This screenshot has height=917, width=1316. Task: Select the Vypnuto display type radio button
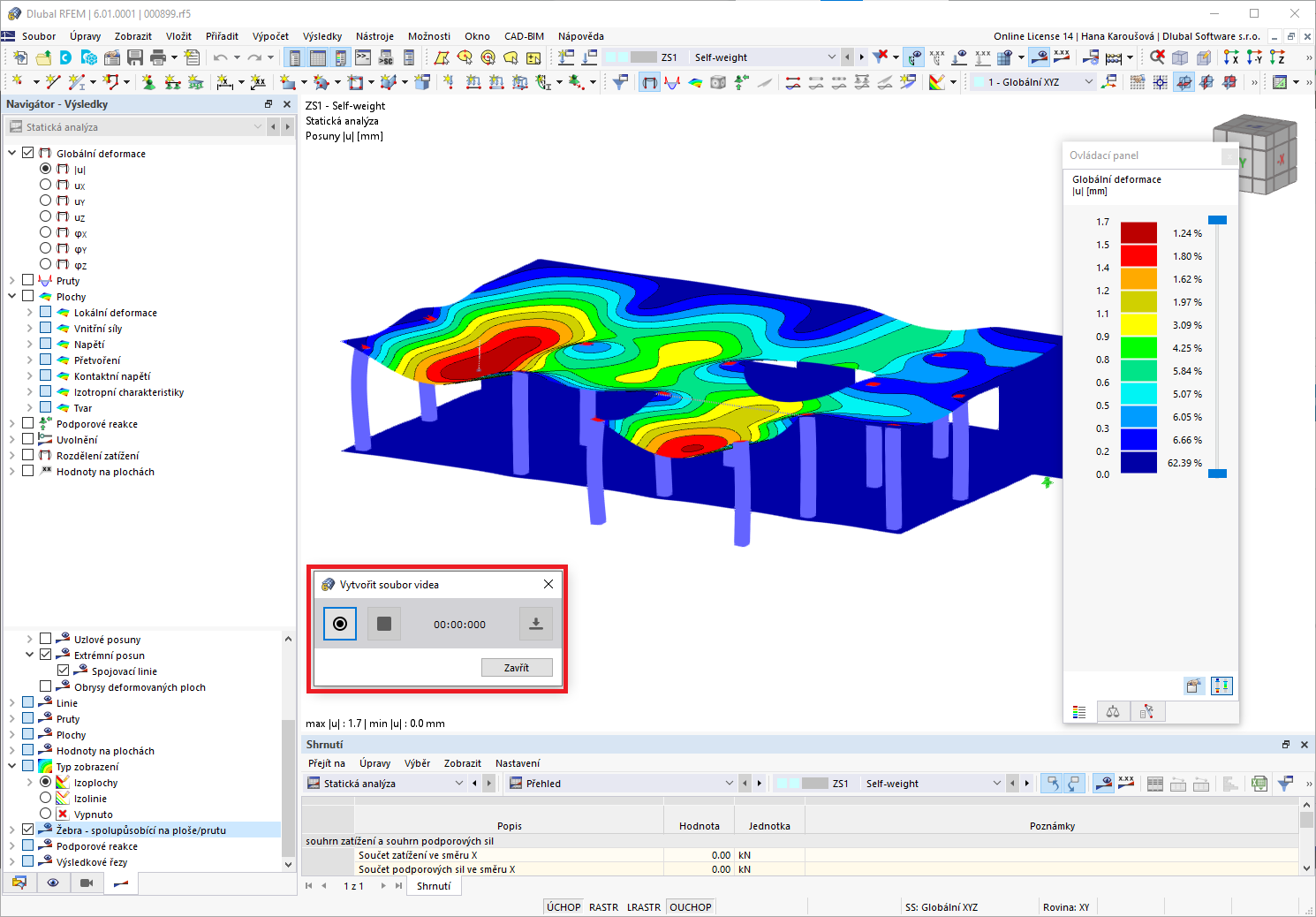(45, 814)
